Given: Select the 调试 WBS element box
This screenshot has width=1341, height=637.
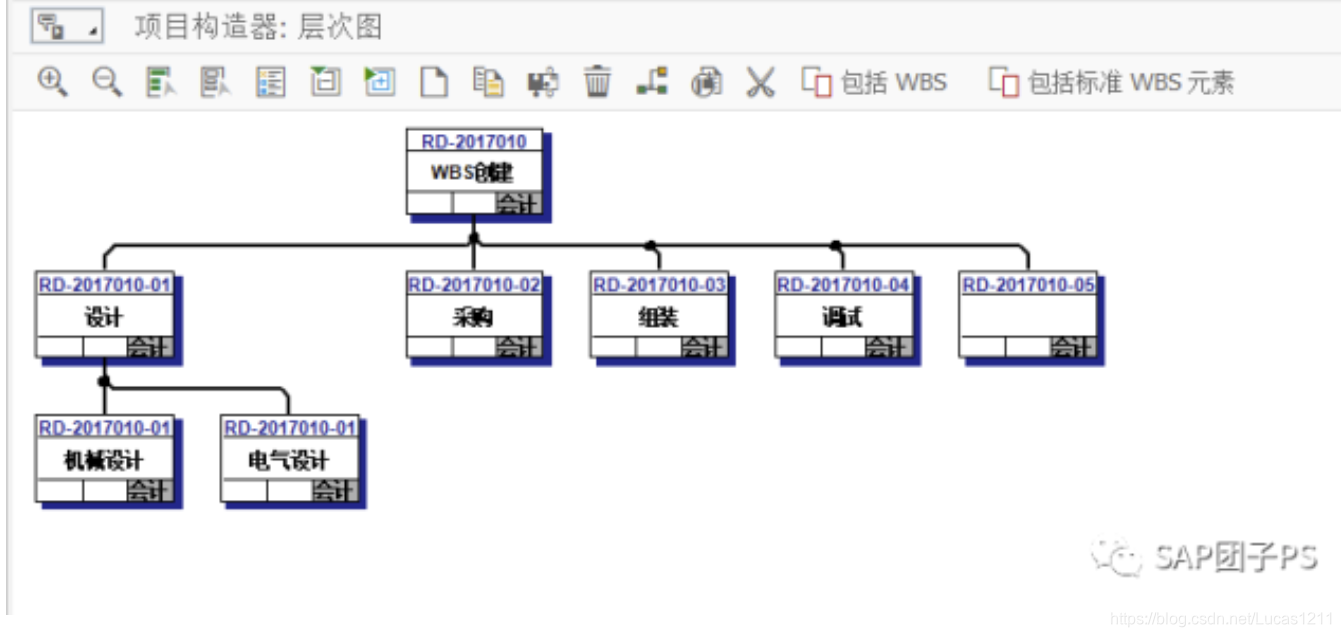Looking at the screenshot, I should 844,315.
